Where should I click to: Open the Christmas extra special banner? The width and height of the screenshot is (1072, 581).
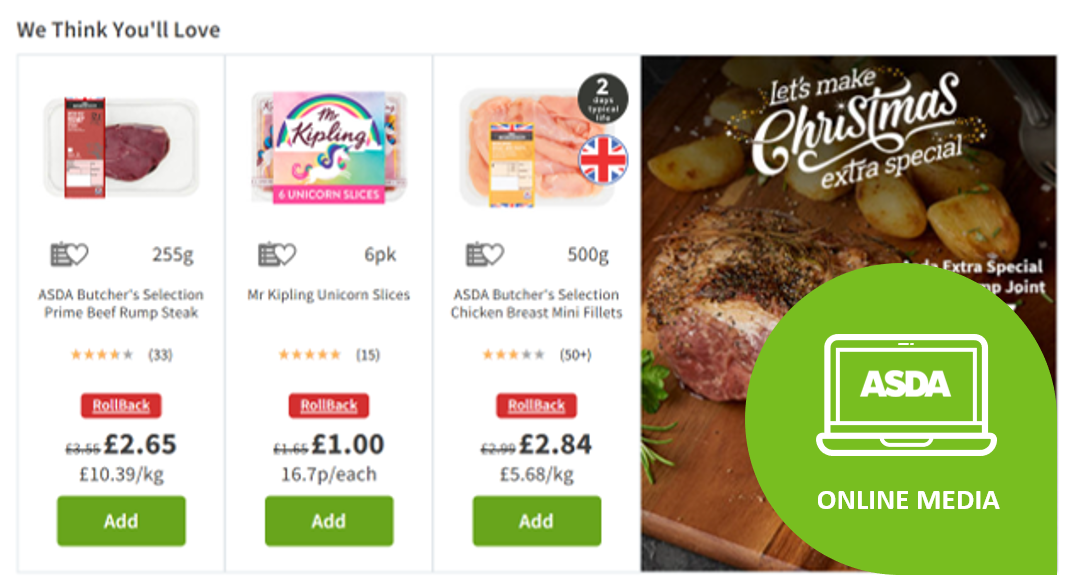click(848, 205)
